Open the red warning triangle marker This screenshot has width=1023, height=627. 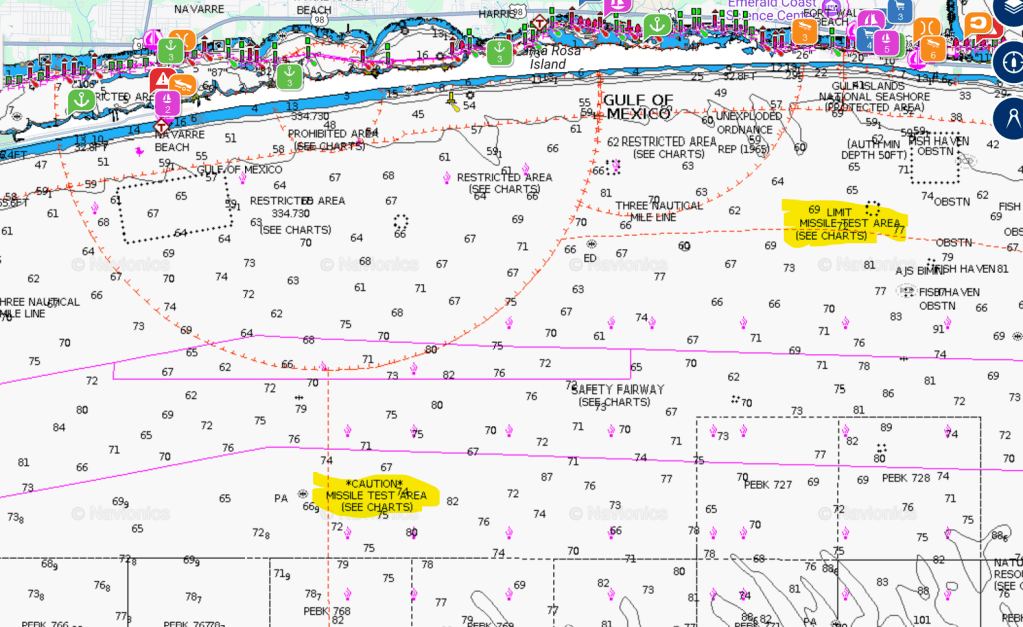[x=162, y=79]
